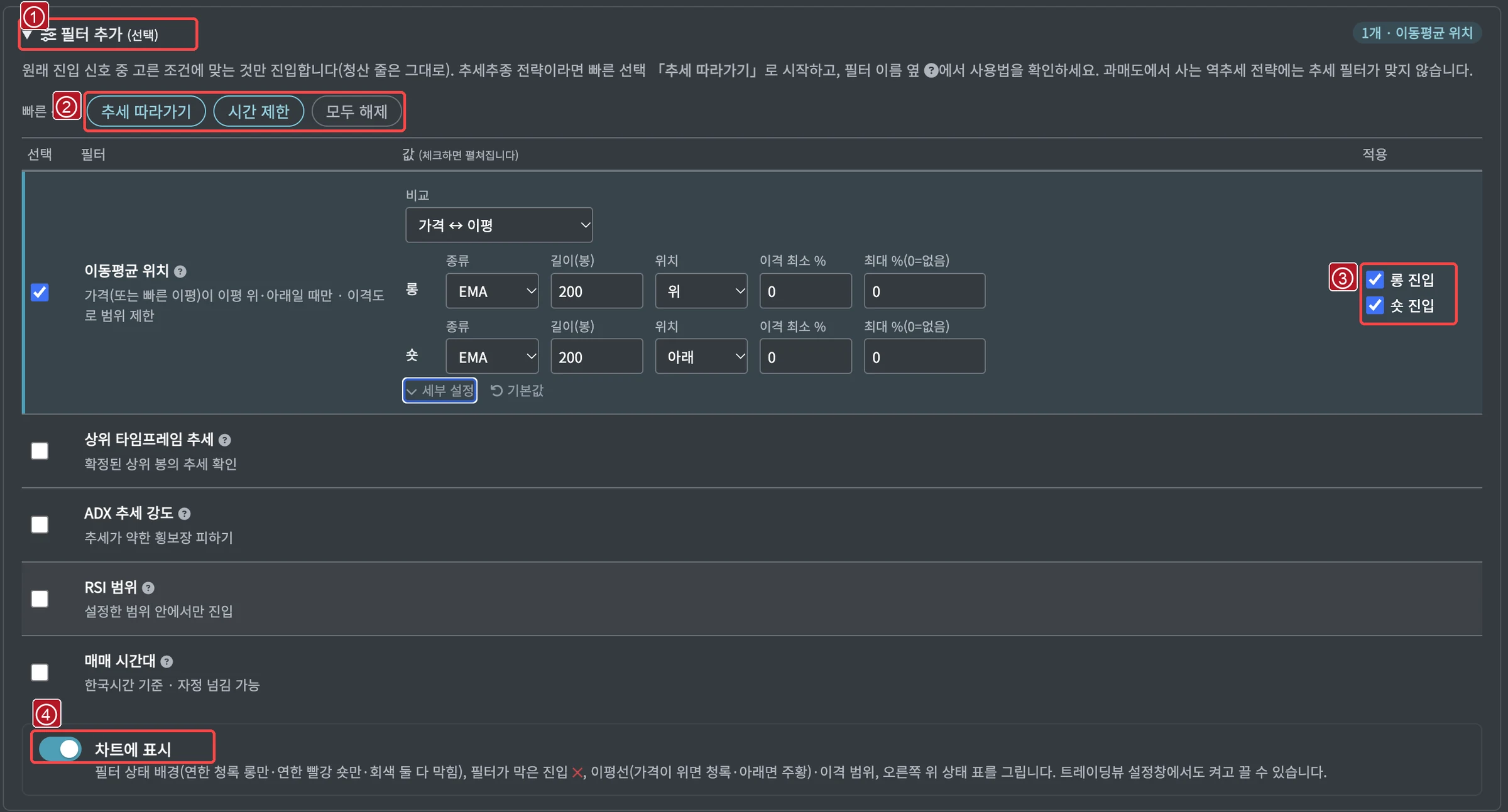Collapse the 필터 추가 section triangle
The width and height of the screenshot is (1508, 812).
(x=28, y=35)
